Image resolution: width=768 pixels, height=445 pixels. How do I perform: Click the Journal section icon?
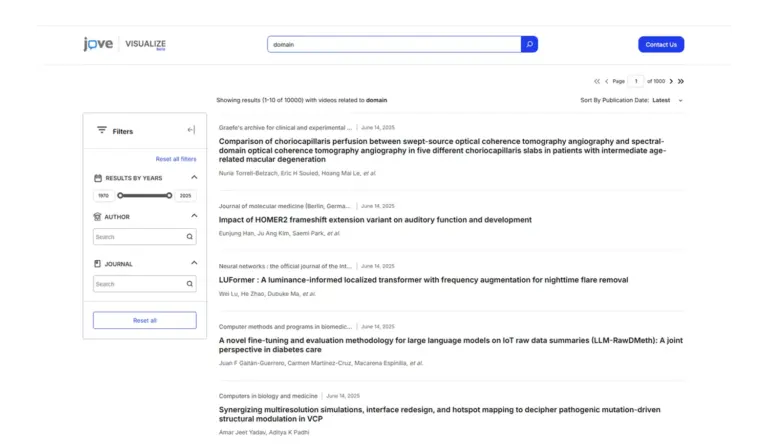97,264
